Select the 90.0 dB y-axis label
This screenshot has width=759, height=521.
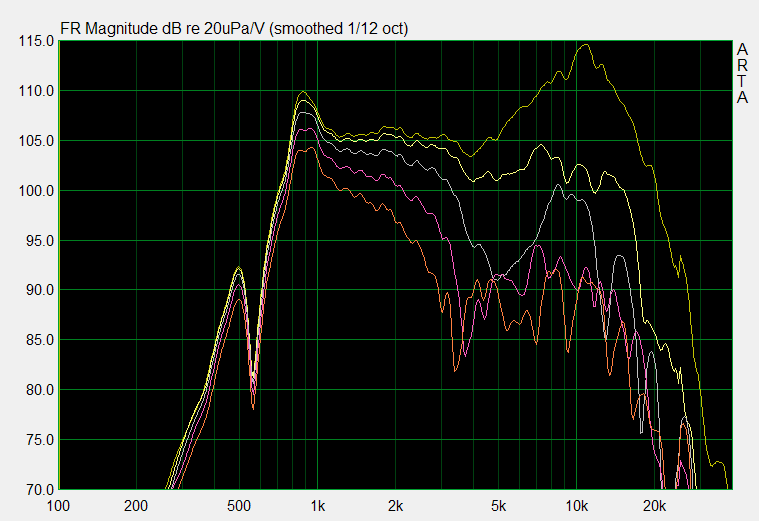coord(40,290)
